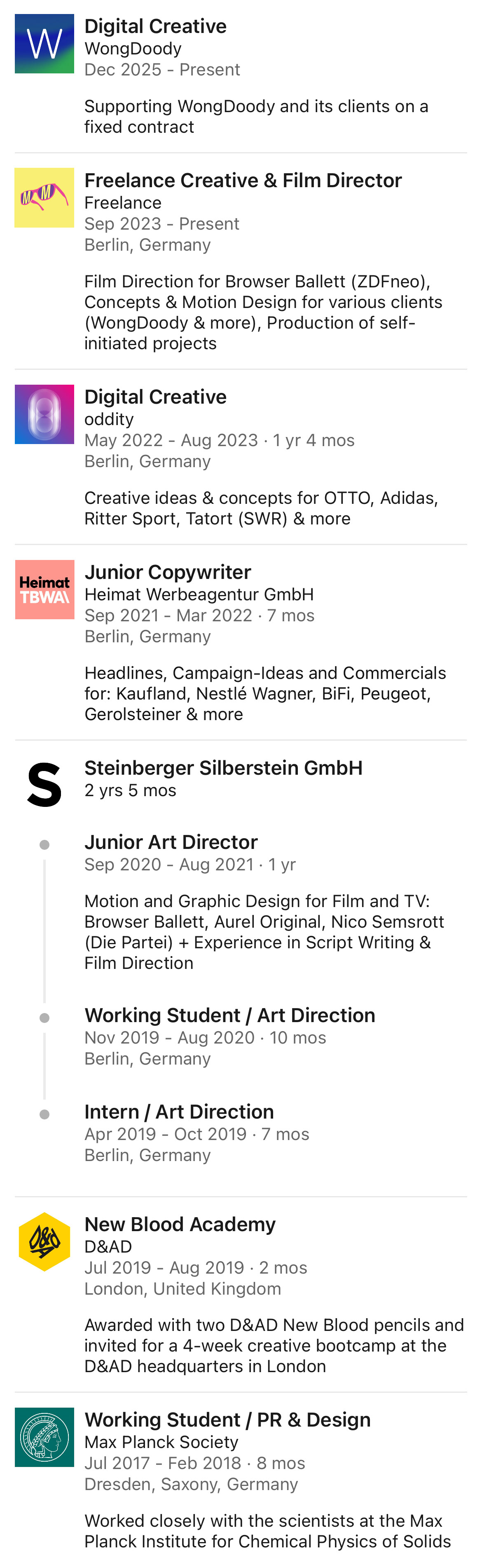Image resolution: width=482 pixels, height=1568 pixels.
Task: Open the Steinberger Silberstein GmbH company heading
Action: [223, 768]
